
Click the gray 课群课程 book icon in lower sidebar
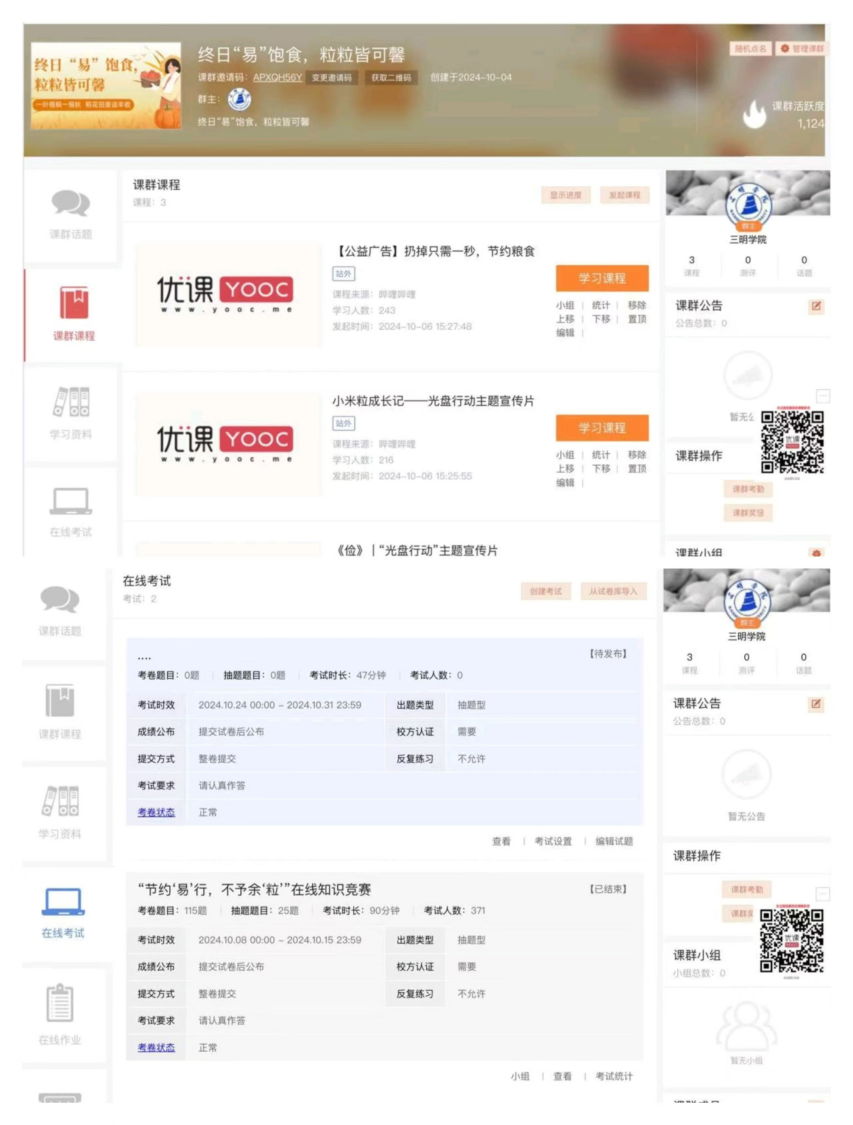click(60, 700)
